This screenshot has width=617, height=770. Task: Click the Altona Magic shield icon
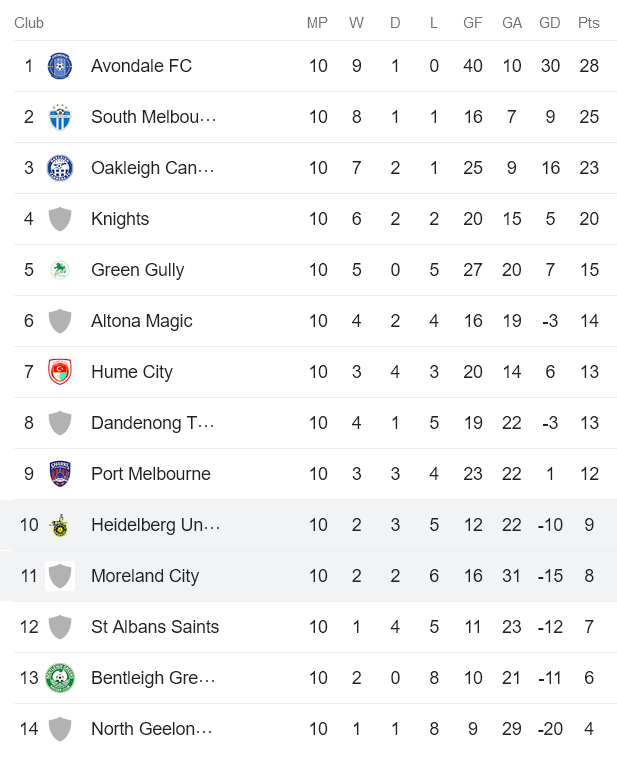[x=60, y=321]
